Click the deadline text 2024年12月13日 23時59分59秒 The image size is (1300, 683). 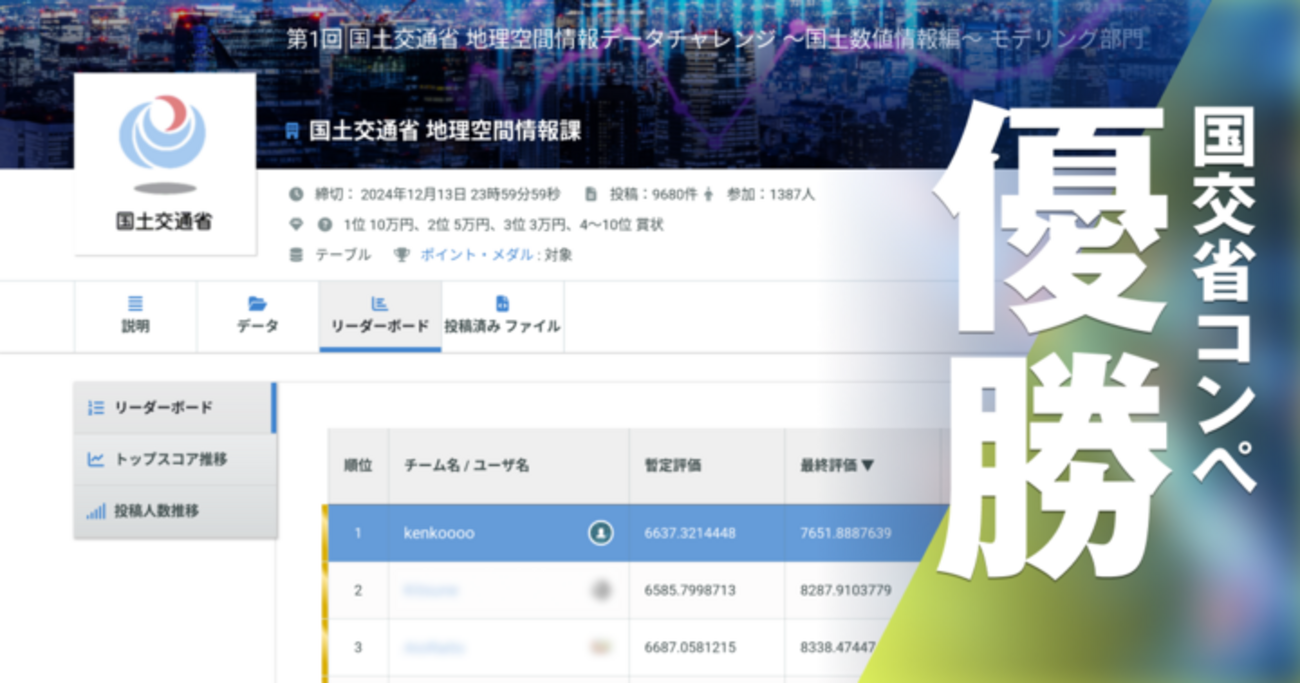(x=460, y=194)
